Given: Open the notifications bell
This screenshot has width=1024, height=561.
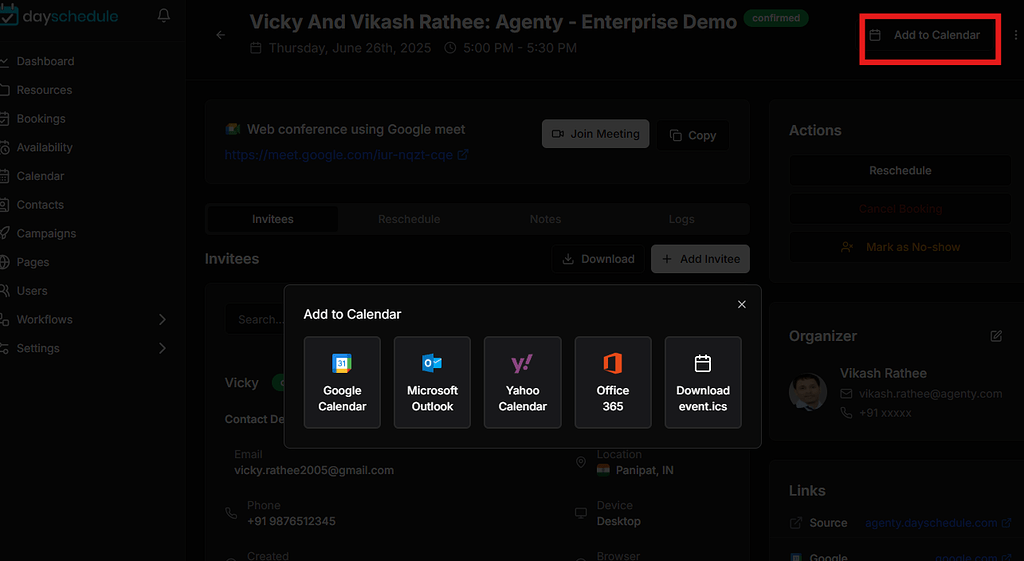Looking at the screenshot, I should [x=164, y=15].
